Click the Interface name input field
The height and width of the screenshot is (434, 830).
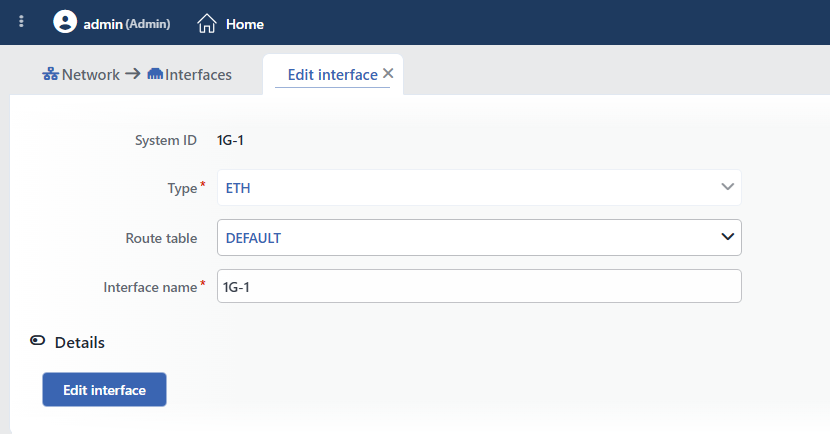(479, 286)
